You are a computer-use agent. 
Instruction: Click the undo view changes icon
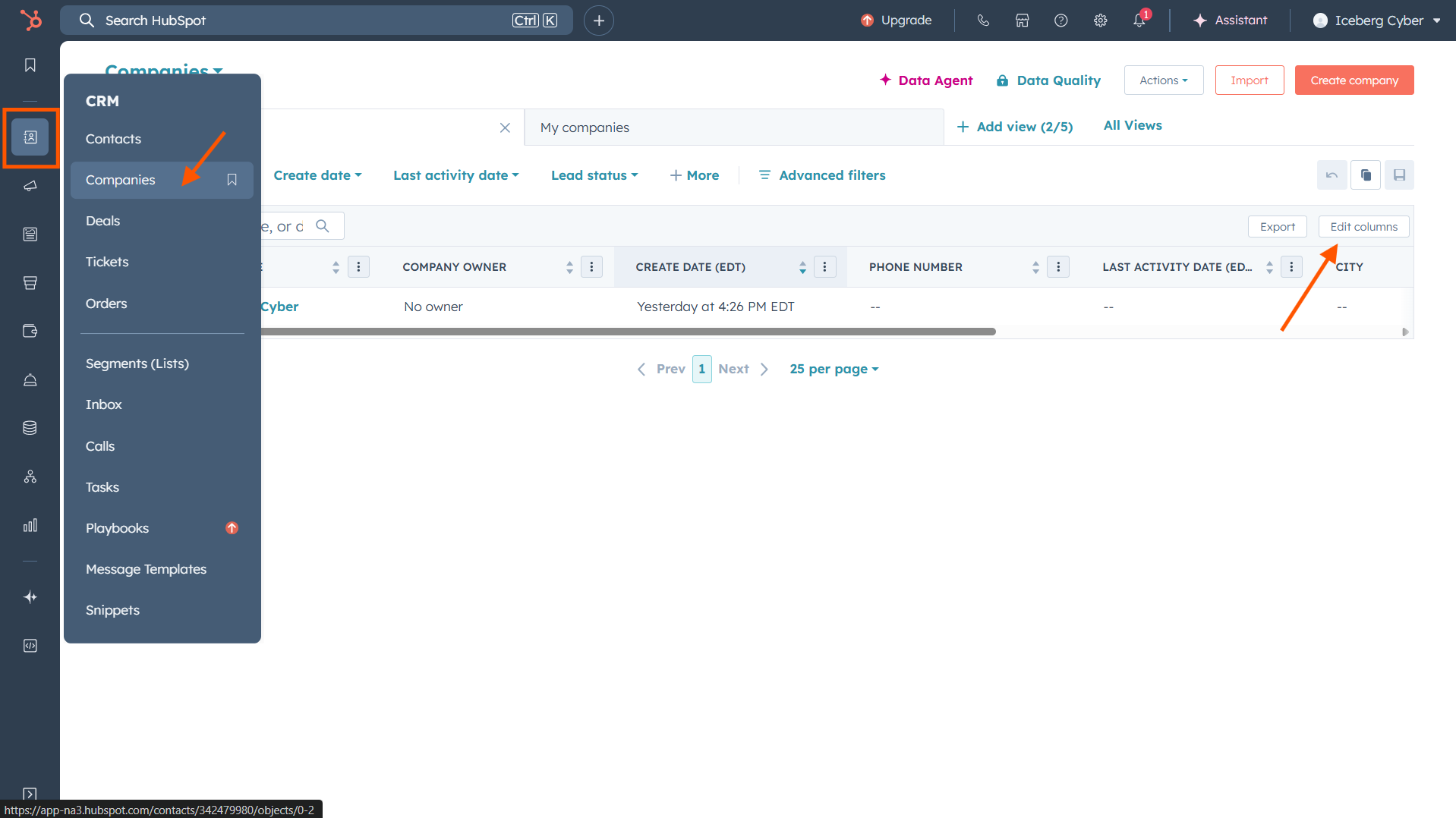pos(1332,175)
